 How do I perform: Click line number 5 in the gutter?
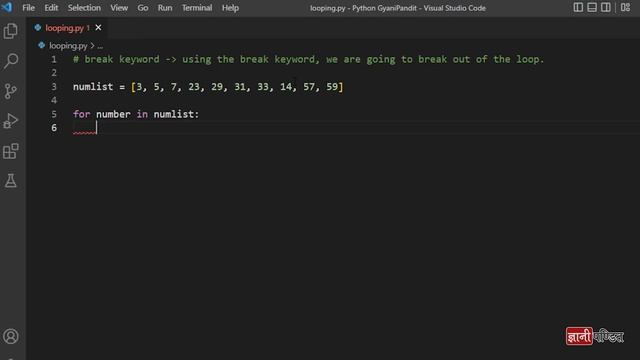[x=54, y=114]
